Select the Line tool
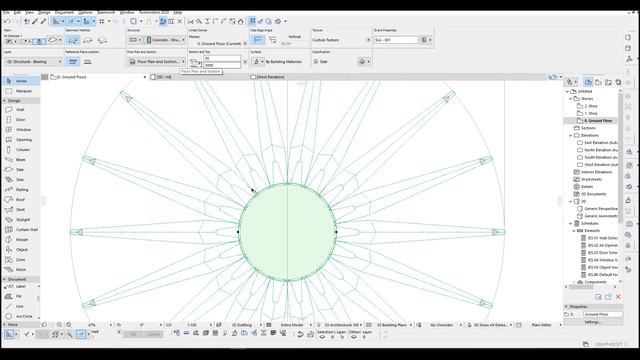This screenshot has height=360, width=640. point(20,306)
